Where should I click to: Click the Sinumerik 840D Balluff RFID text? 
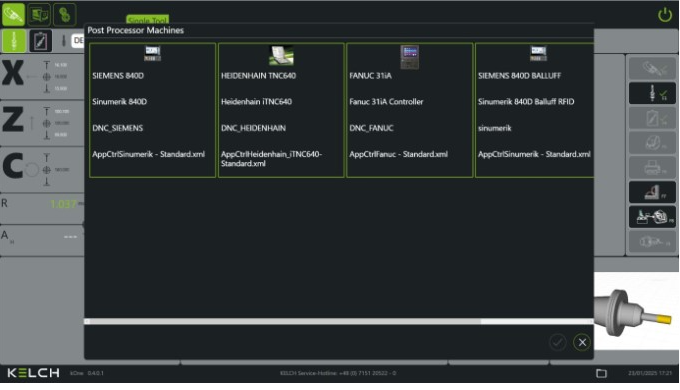pyautogui.click(x=526, y=102)
